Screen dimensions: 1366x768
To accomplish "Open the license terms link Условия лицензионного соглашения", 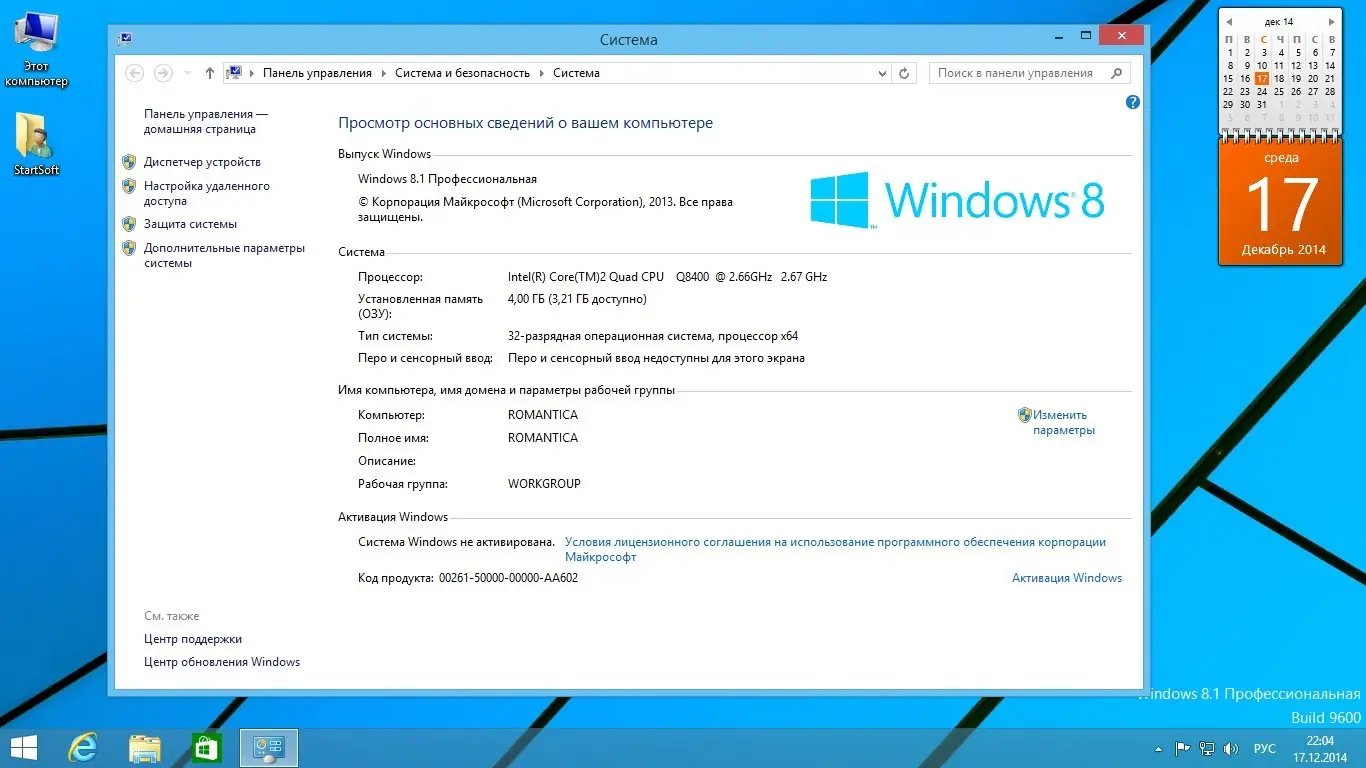I will point(835,549).
